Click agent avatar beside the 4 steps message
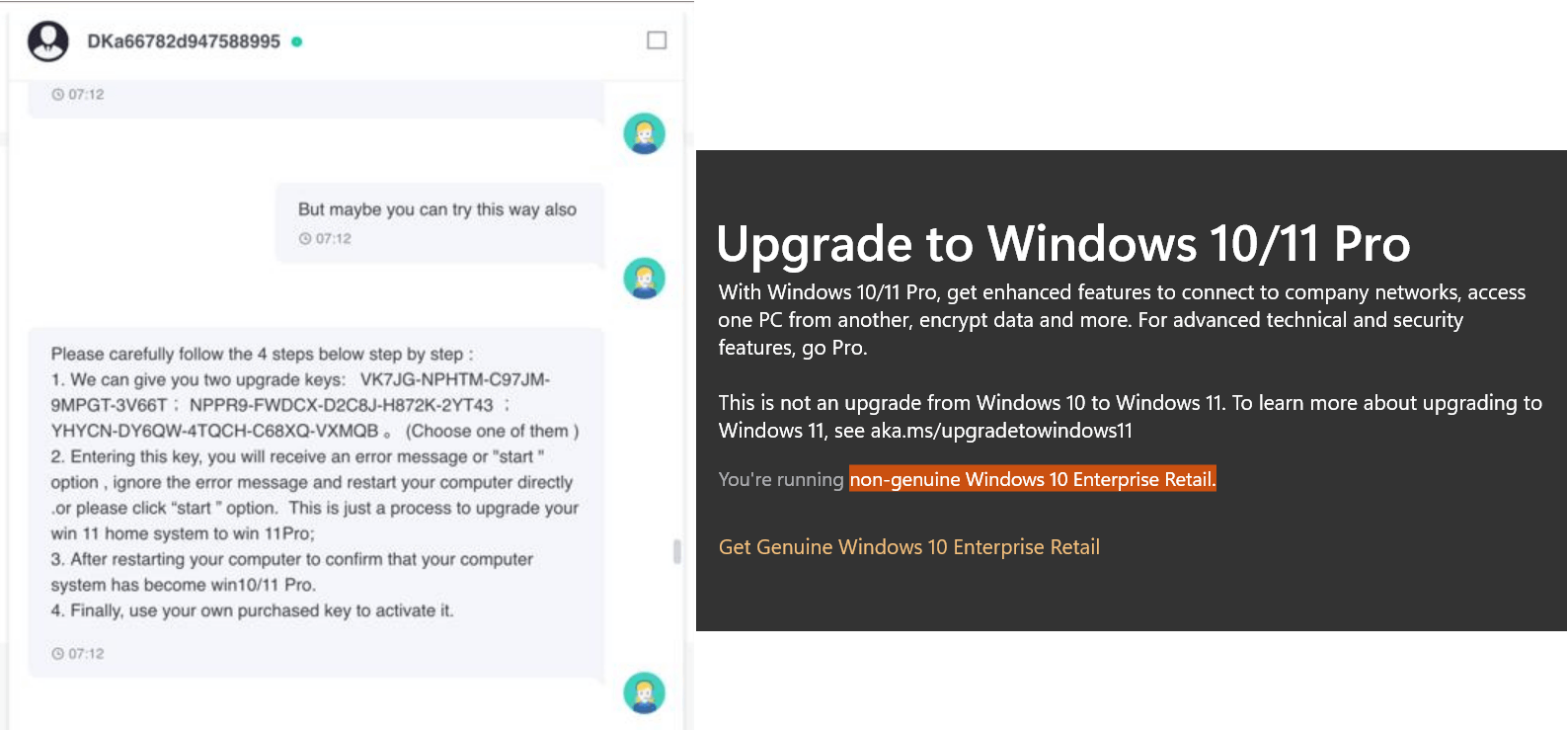Screen dimensions: 1568x730 (645, 692)
